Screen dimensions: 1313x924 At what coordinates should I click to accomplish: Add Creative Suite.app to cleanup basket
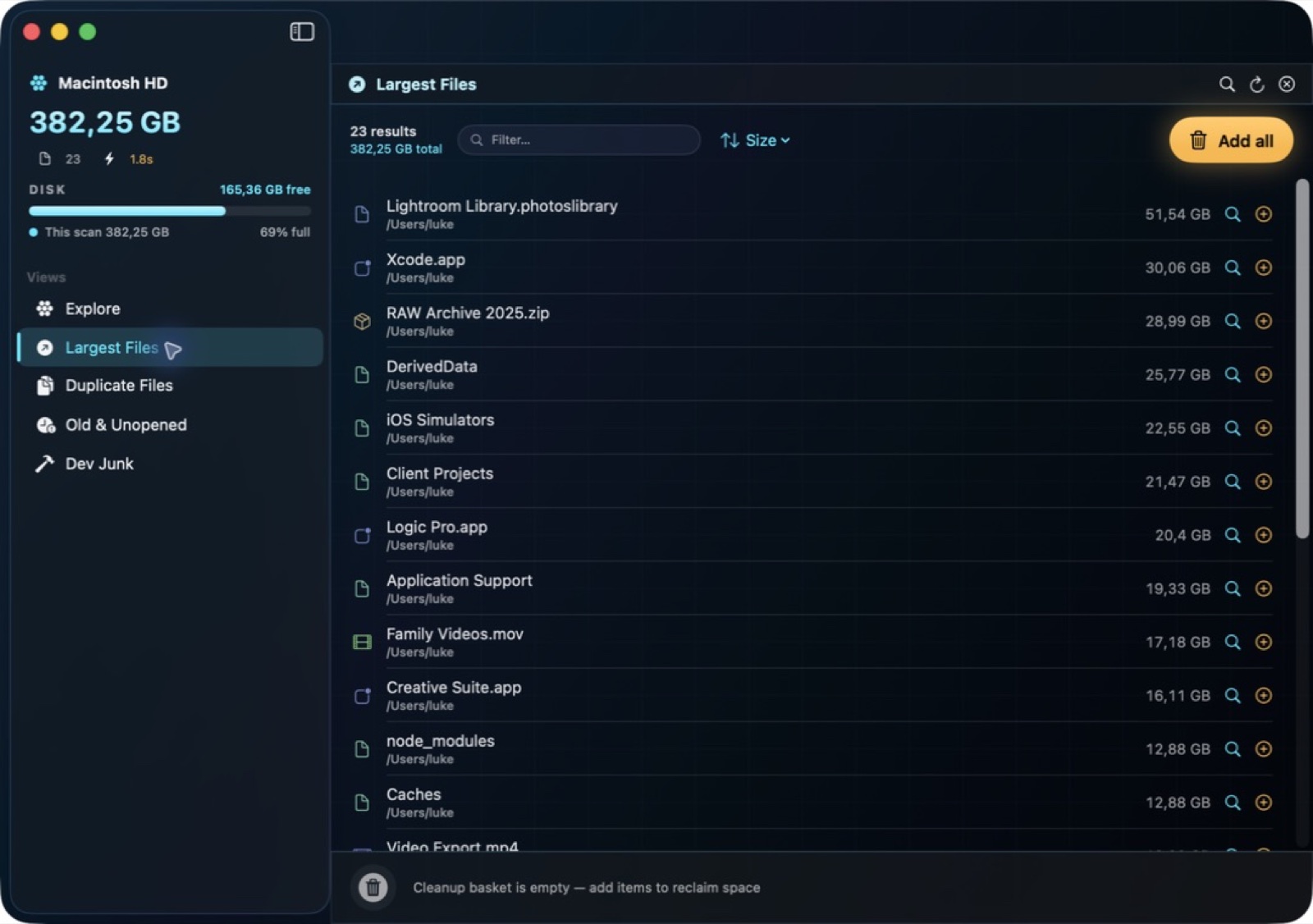coord(1264,695)
